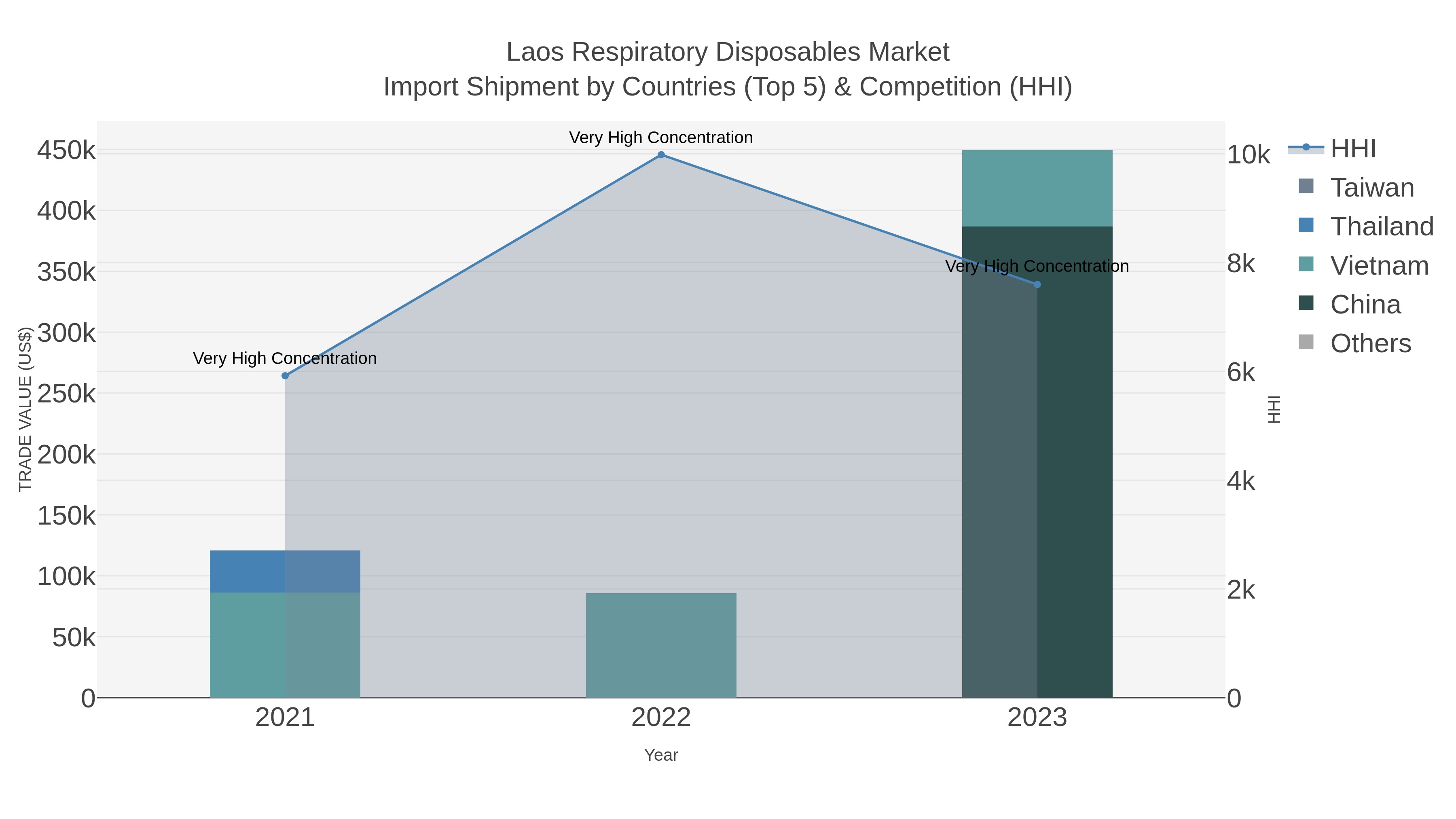The image size is (1456, 819).
Task: Click the 300k y-axis tick label
Action: pyautogui.click(x=66, y=334)
